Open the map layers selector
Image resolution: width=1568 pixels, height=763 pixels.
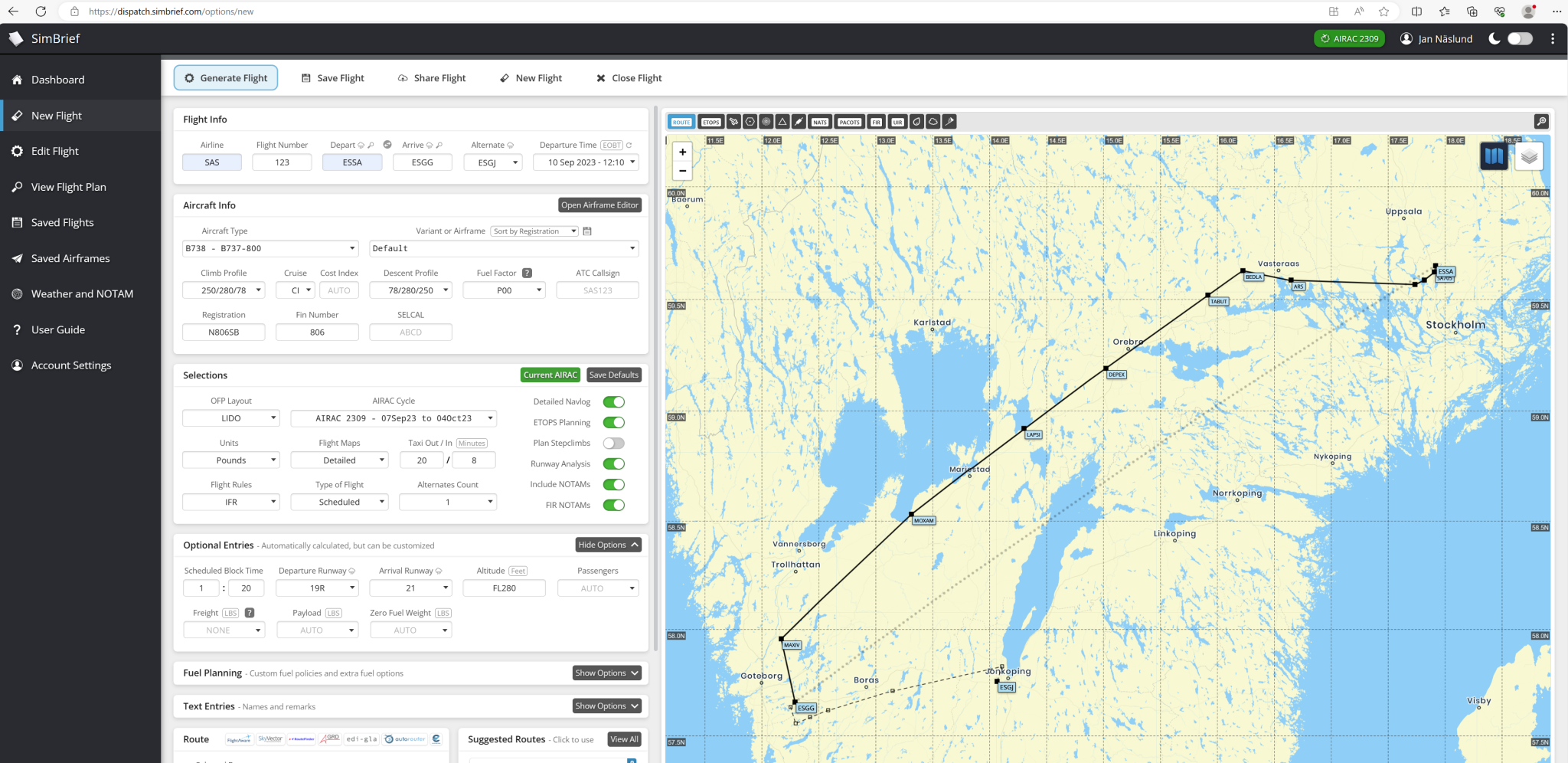(1528, 156)
